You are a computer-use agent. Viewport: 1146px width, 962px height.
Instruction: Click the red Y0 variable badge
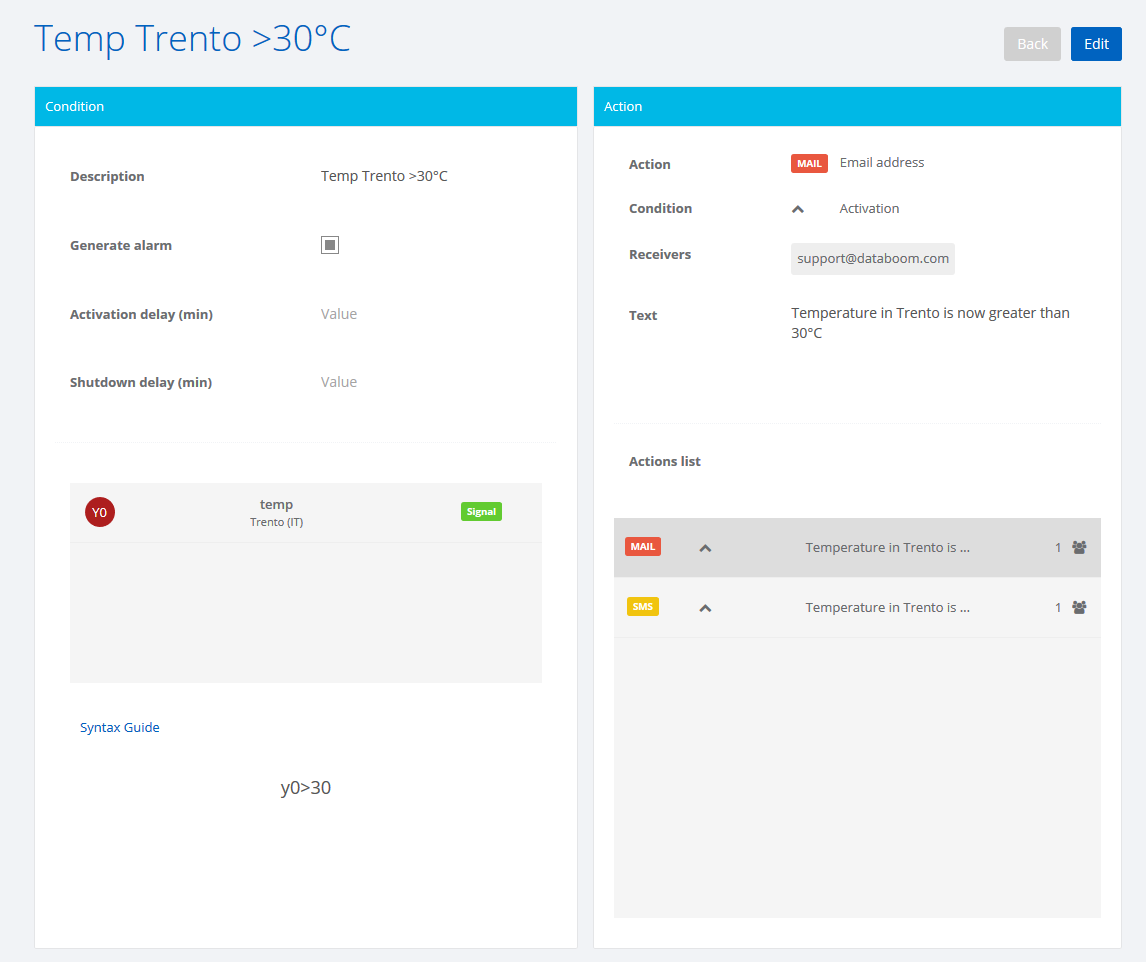point(100,512)
